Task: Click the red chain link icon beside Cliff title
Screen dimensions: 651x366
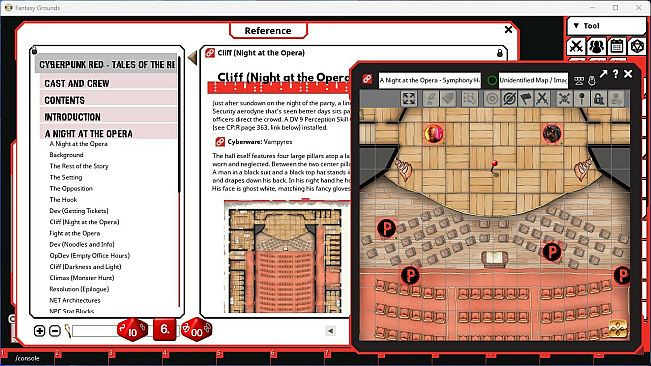Action: [x=210, y=53]
